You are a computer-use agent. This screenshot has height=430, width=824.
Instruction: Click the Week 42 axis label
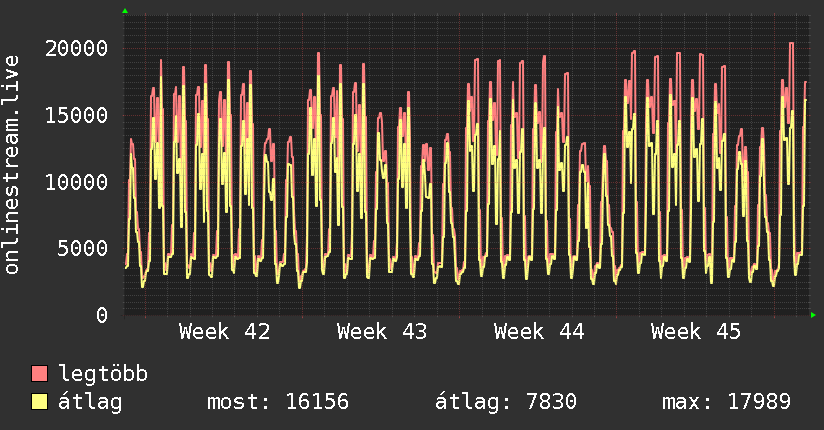(x=224, y=332)
